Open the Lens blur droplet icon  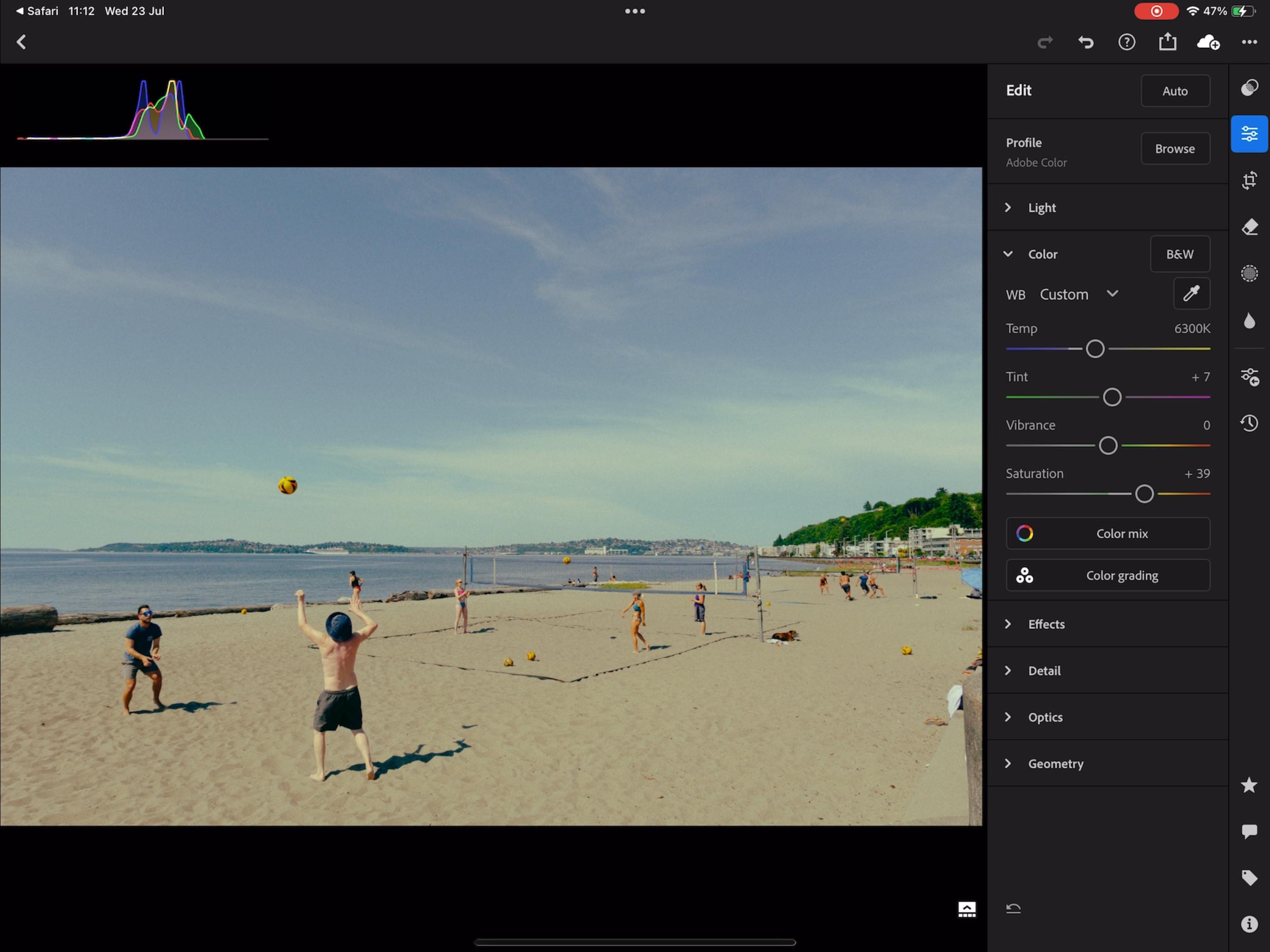coord(1250,320)
